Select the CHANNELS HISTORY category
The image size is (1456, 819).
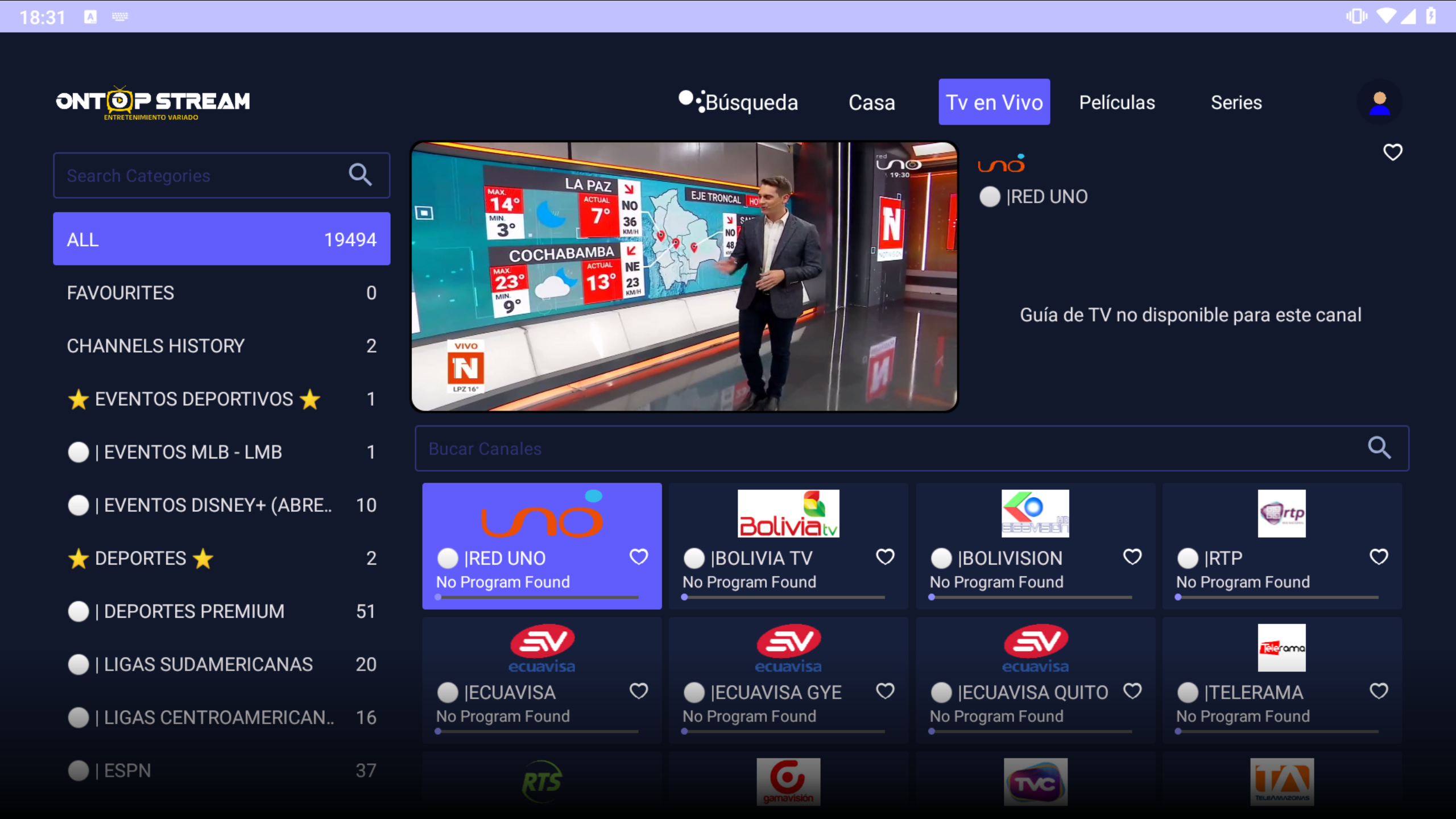tap(221, 346)
